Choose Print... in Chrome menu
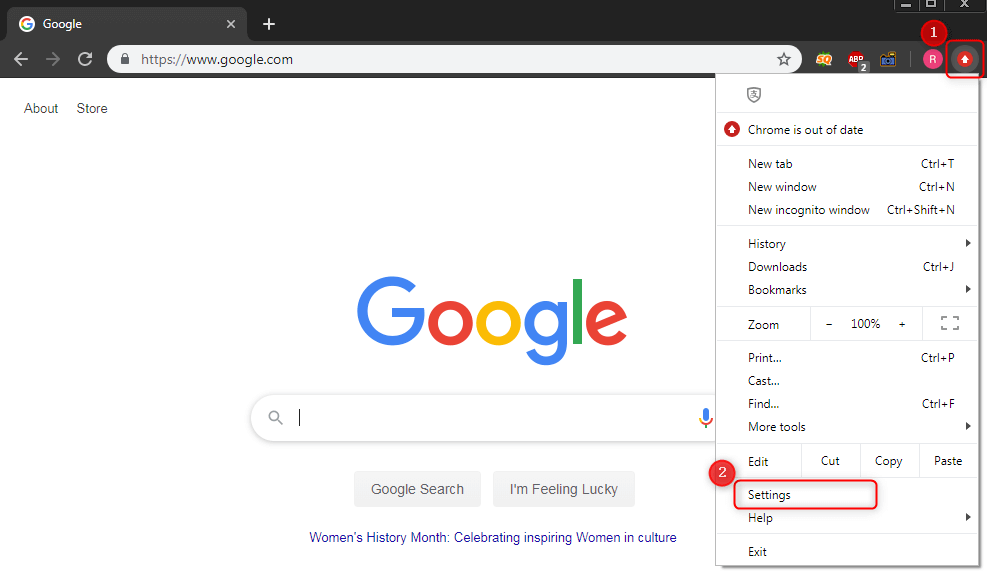The width and height of the screenshot is (987, 579). click(x=847, y=357)
